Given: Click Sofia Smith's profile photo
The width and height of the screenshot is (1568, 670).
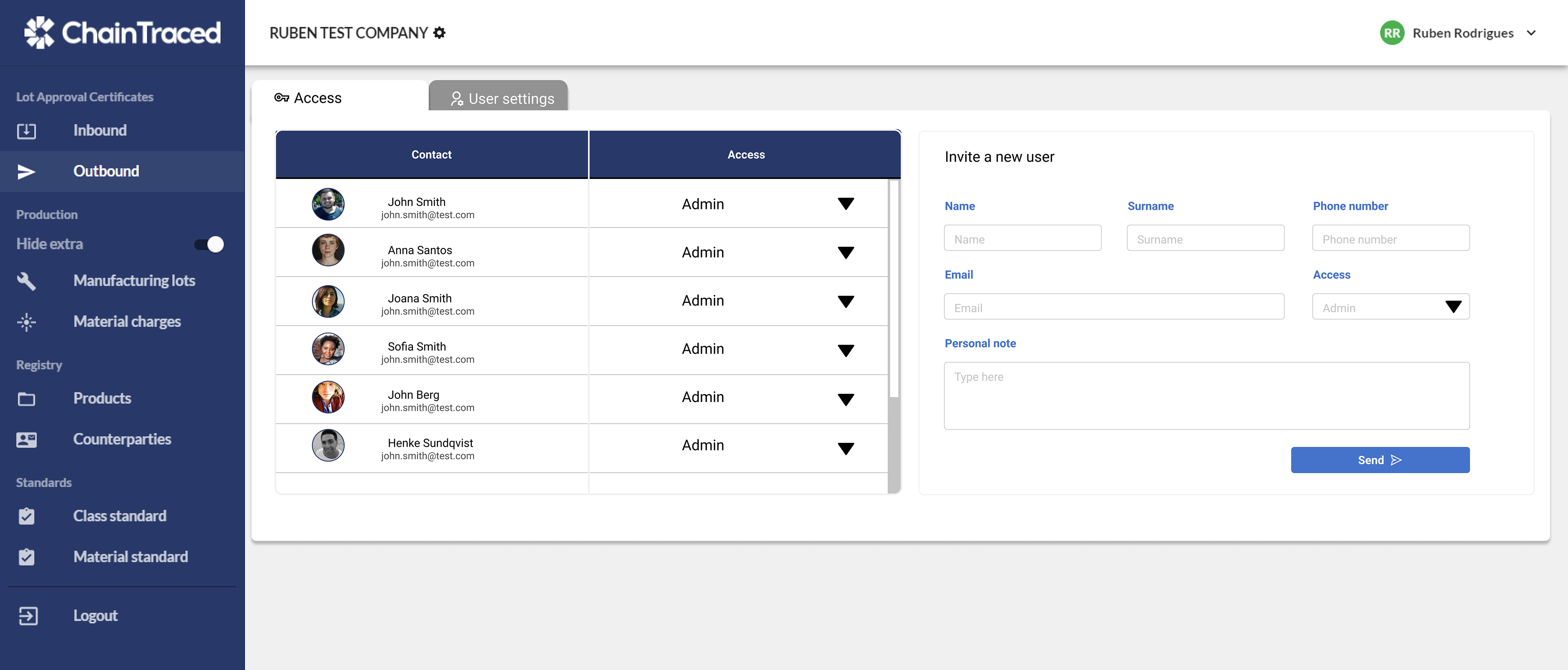Looking at the screenshot, I should point(328,349).
